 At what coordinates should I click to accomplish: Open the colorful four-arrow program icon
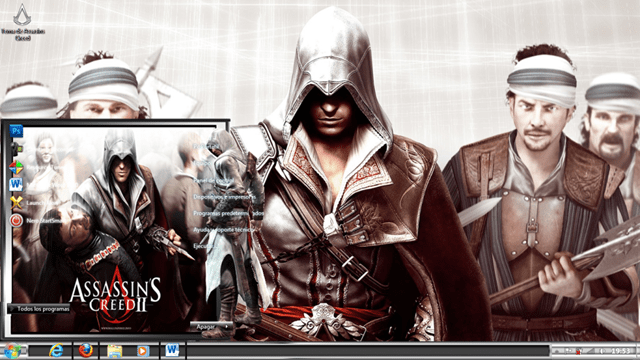[16, 167]
